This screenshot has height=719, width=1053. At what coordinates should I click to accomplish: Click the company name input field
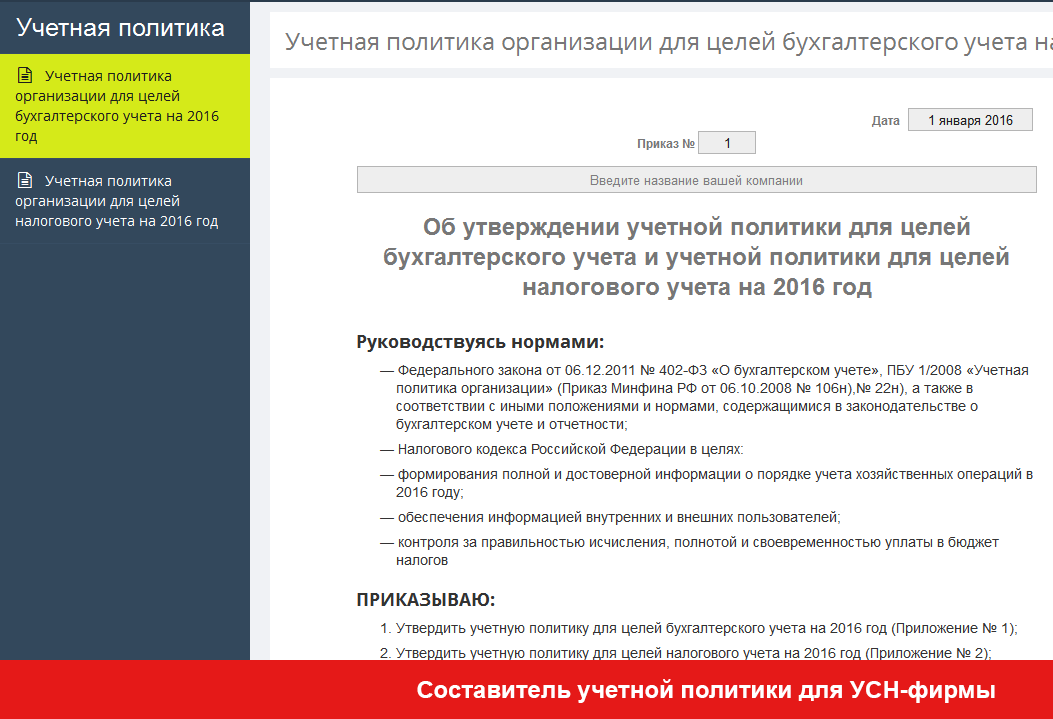coord(696,180)
